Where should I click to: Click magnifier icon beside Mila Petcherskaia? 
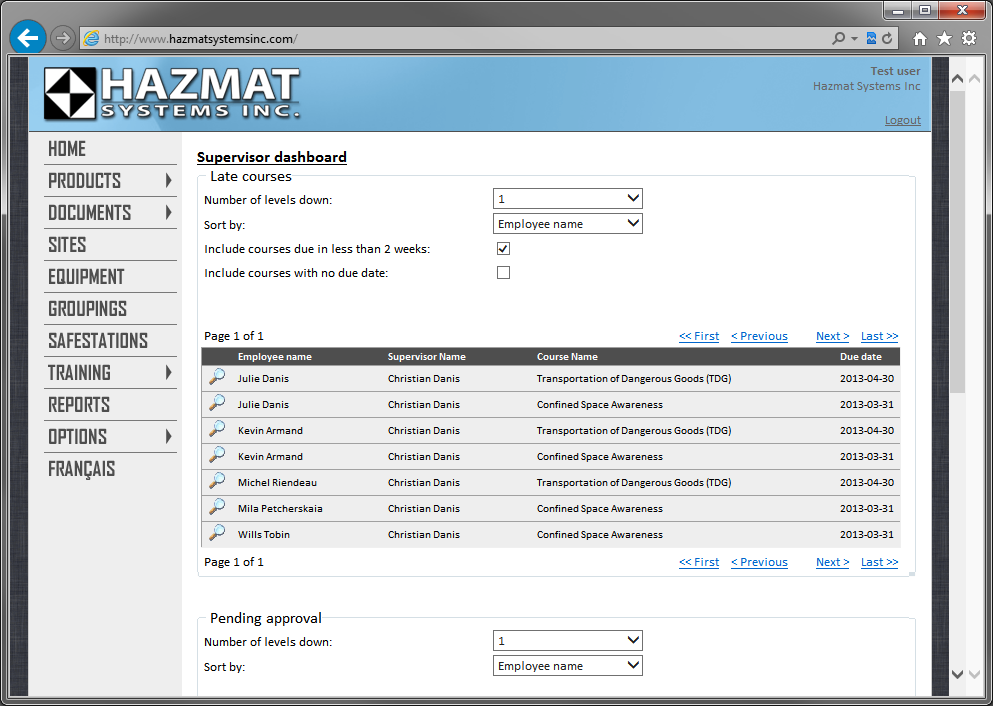click(217, 507)
